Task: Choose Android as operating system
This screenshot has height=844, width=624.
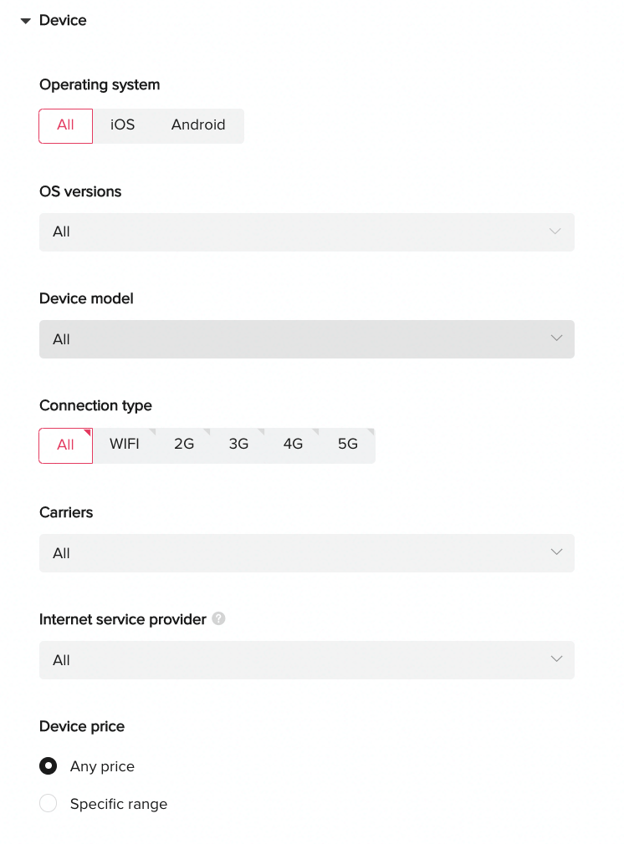Action: (x=198, y=126)
